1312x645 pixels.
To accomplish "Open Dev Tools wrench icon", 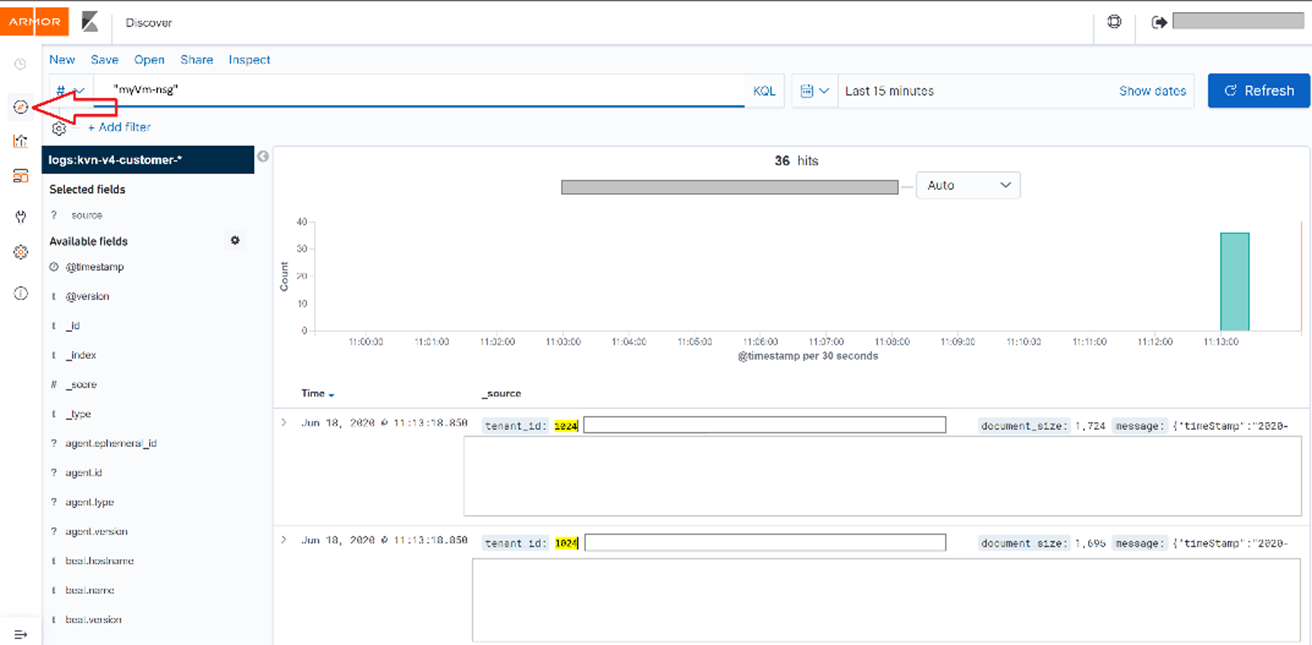I will 20,217.
